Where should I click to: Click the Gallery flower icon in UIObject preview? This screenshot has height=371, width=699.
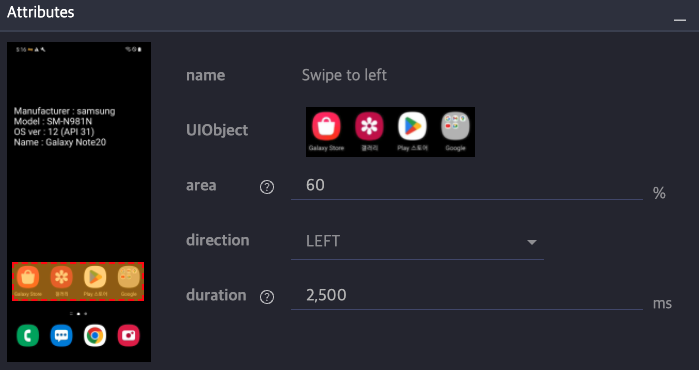[x=369, y=126]
